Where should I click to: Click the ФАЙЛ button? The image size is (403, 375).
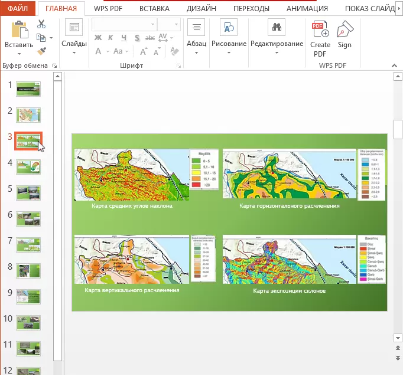(17, 8)
